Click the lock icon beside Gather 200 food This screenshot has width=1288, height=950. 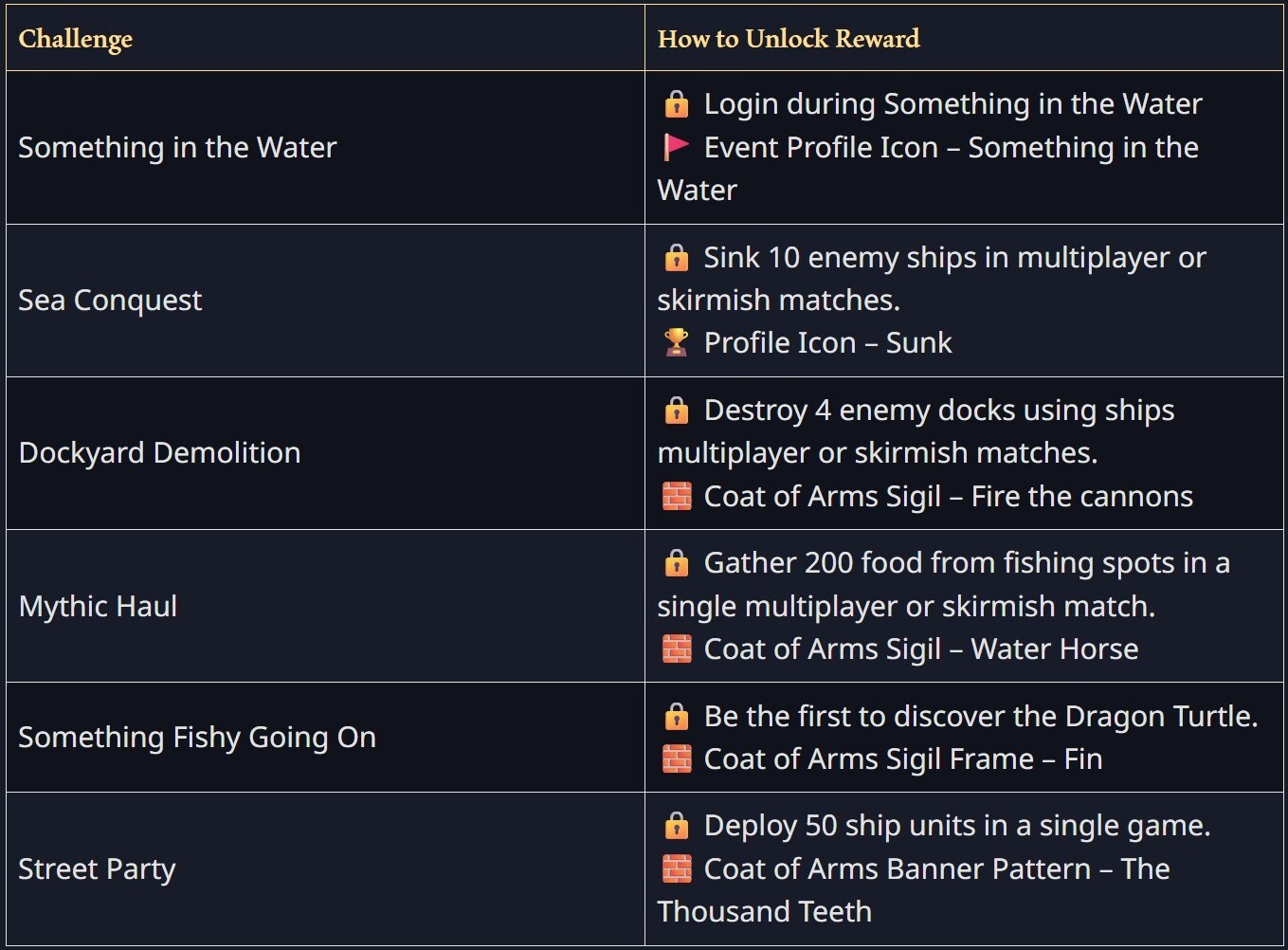click(676, 563)
